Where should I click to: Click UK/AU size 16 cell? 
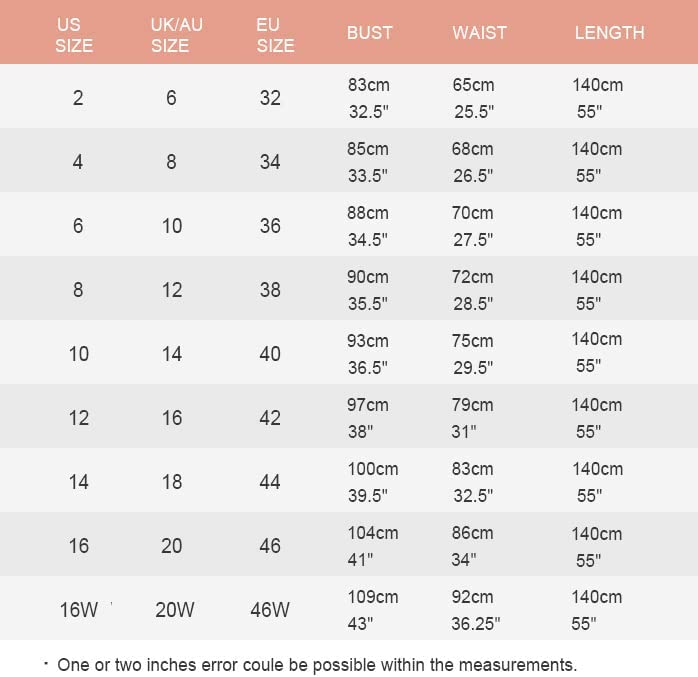(172, 418)
